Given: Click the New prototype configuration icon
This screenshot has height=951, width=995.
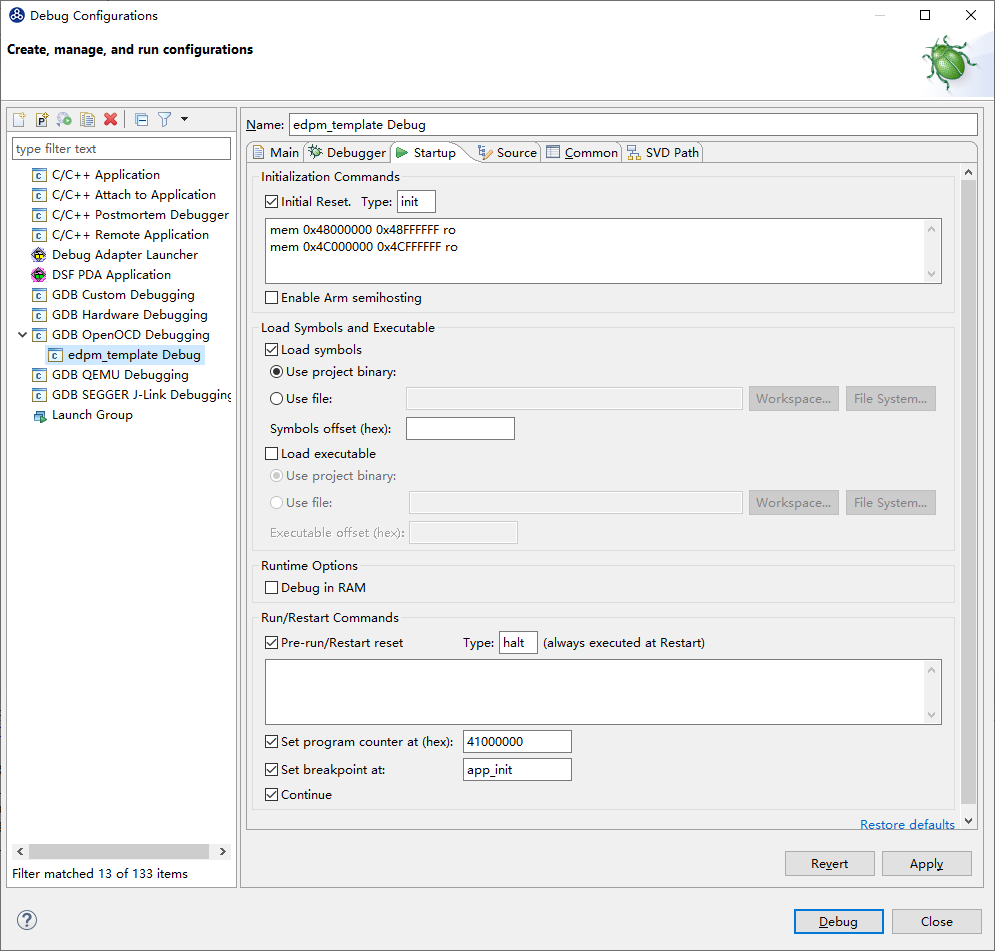Looking at the screenshot, I should pos(42,119).
